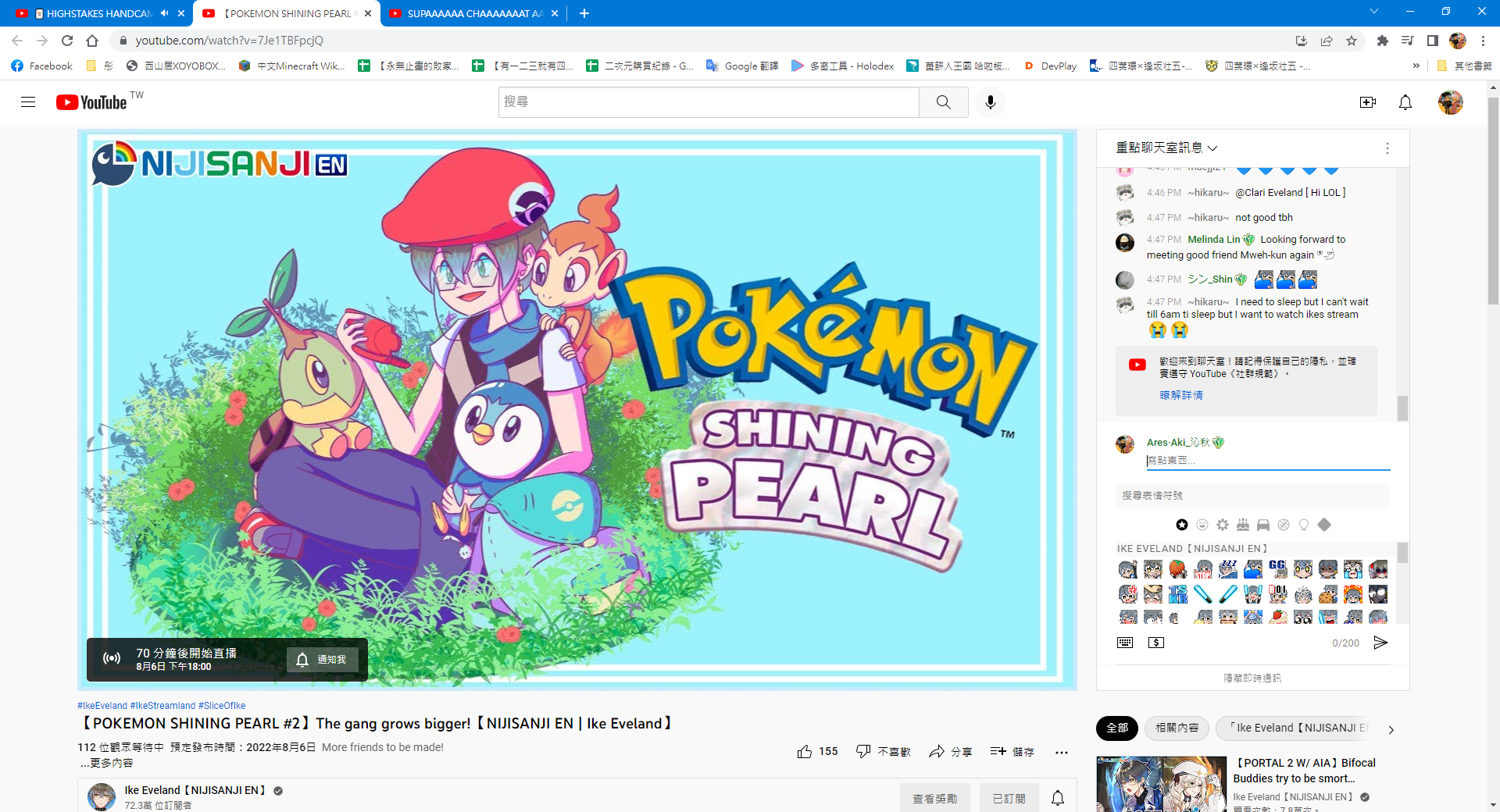
Task: Click 隱藏即時通訊 to hide chat
Action: coord(1252,678)
